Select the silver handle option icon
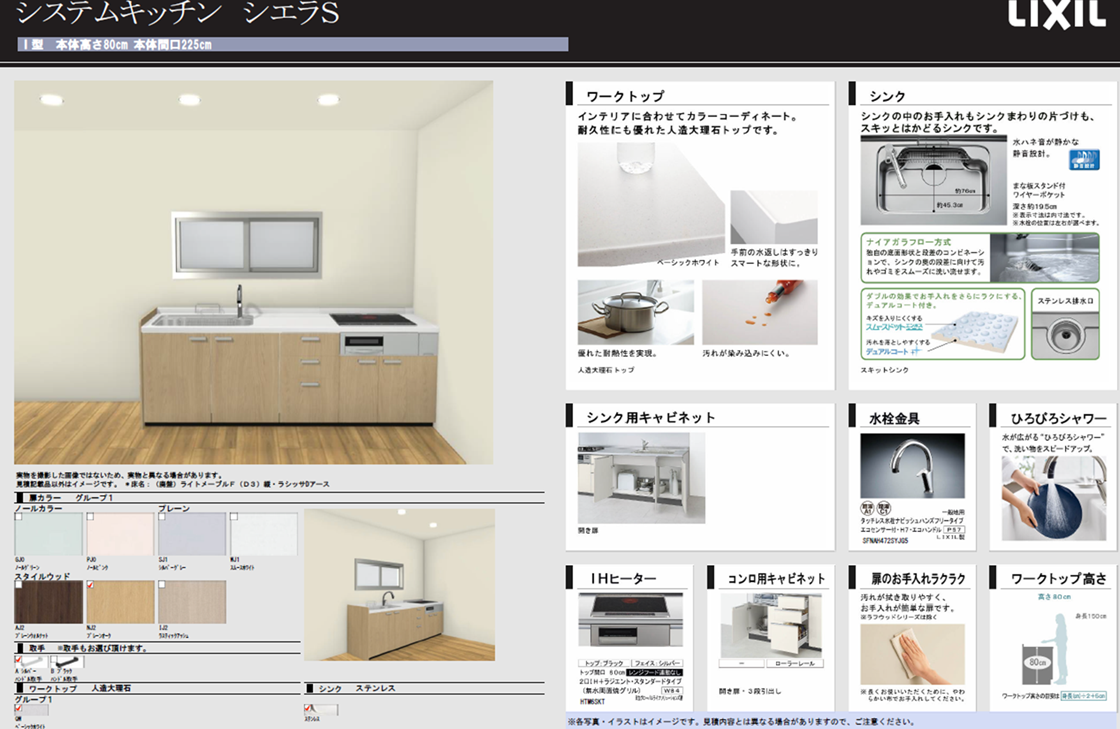 pos(30,662)
